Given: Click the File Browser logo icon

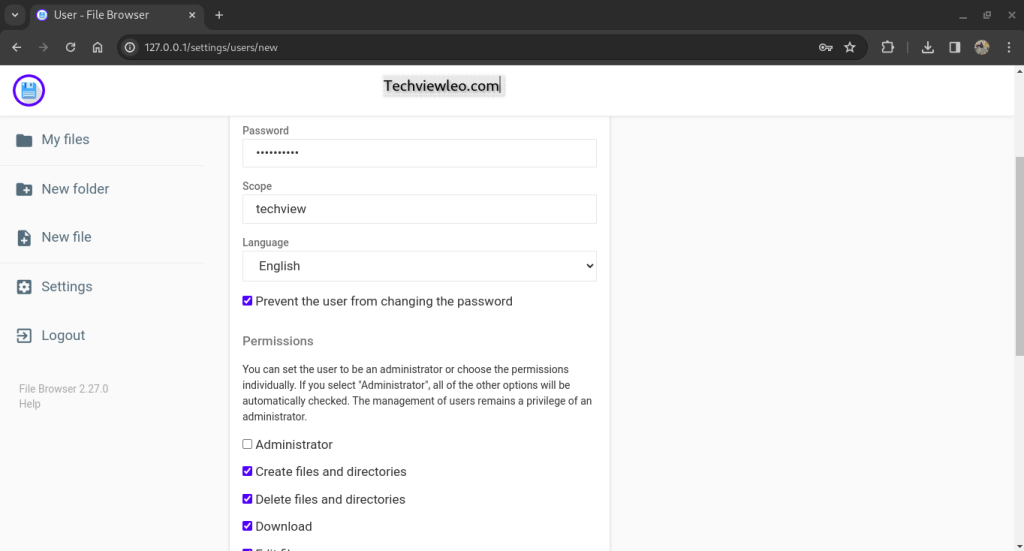Looking at the screenshot, I should point(29,91).
